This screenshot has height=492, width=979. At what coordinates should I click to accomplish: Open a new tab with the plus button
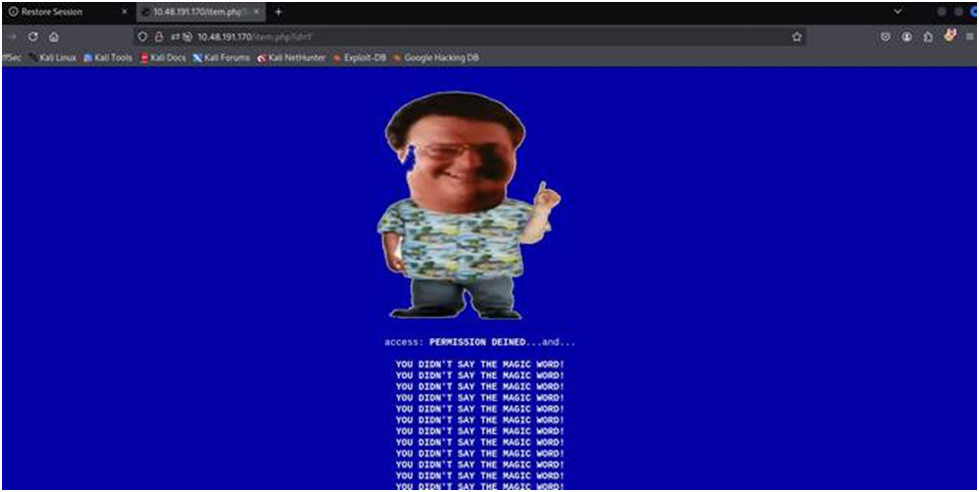278,12
